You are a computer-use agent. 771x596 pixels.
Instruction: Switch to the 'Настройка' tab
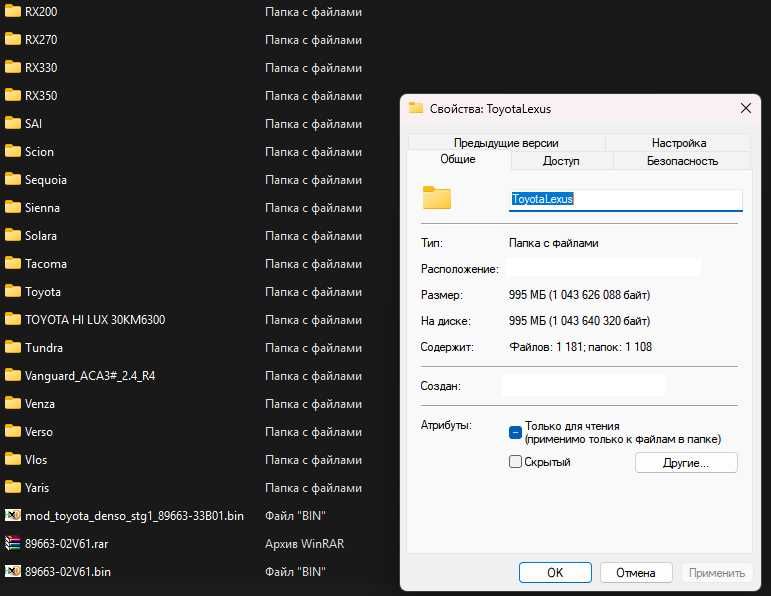click(679, 143)
